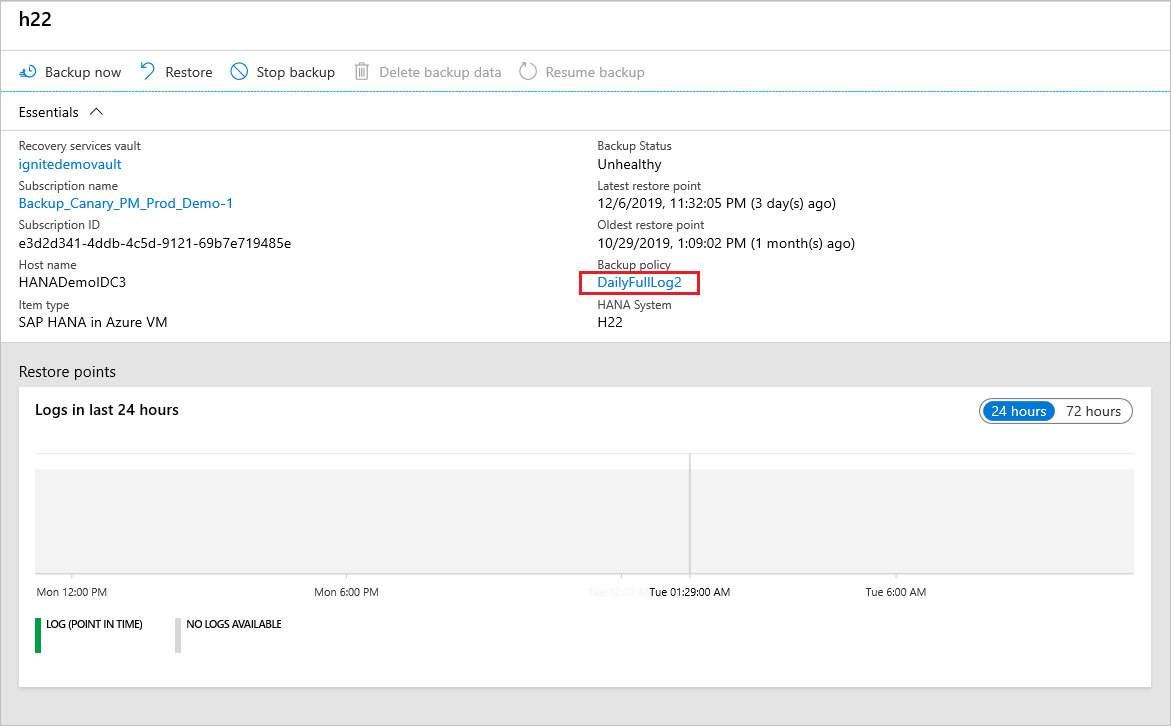
Task: Click the Delete backup data trash icon
Action: click(361, 71)
